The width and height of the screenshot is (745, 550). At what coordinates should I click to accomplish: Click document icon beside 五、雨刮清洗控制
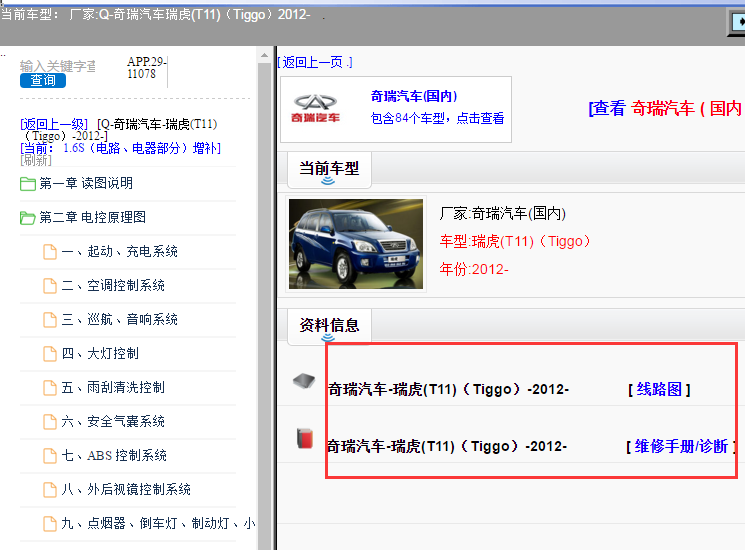point(50,388)
